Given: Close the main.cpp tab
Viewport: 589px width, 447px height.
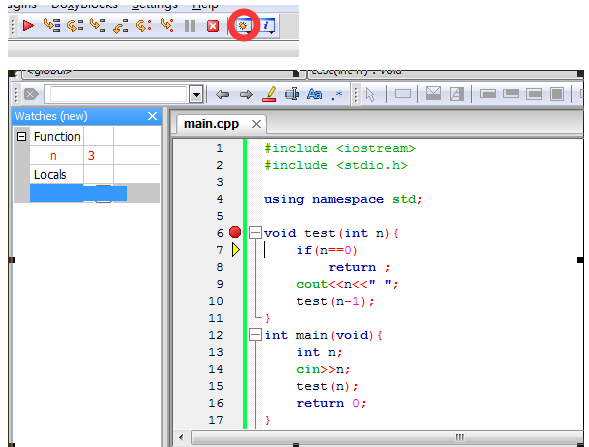Looking at the screenshot, I should pos(257,124).
